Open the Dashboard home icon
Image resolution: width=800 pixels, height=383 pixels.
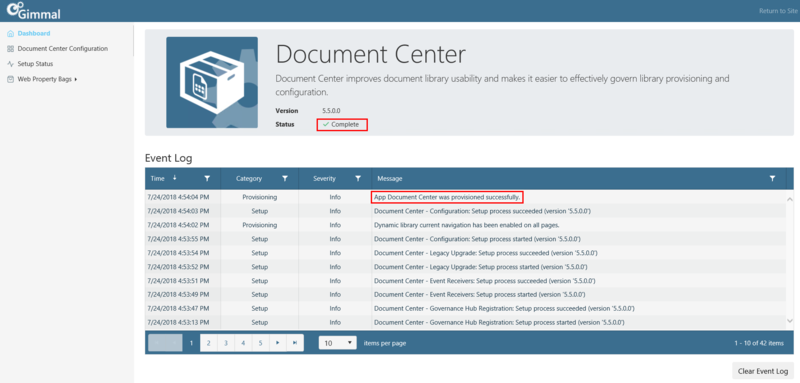point(11,34)
